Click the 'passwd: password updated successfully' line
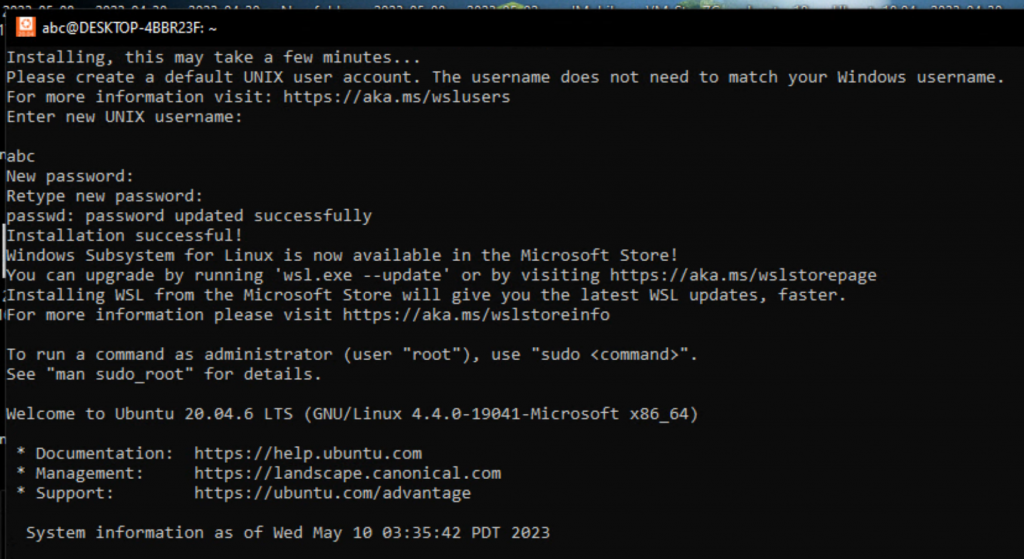 click(189, 216)
